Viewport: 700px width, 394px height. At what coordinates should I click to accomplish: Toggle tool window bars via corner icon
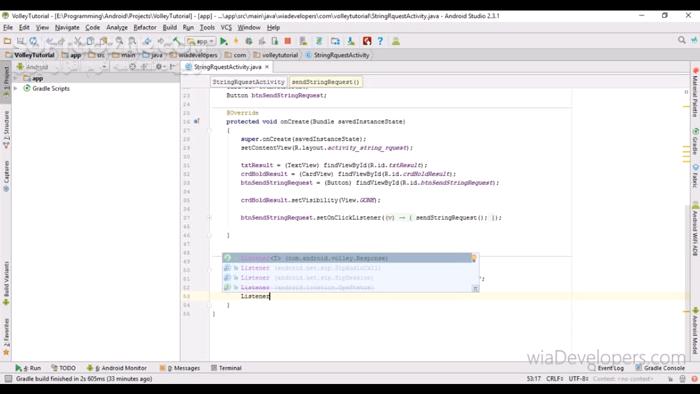[x=8, y=379]
